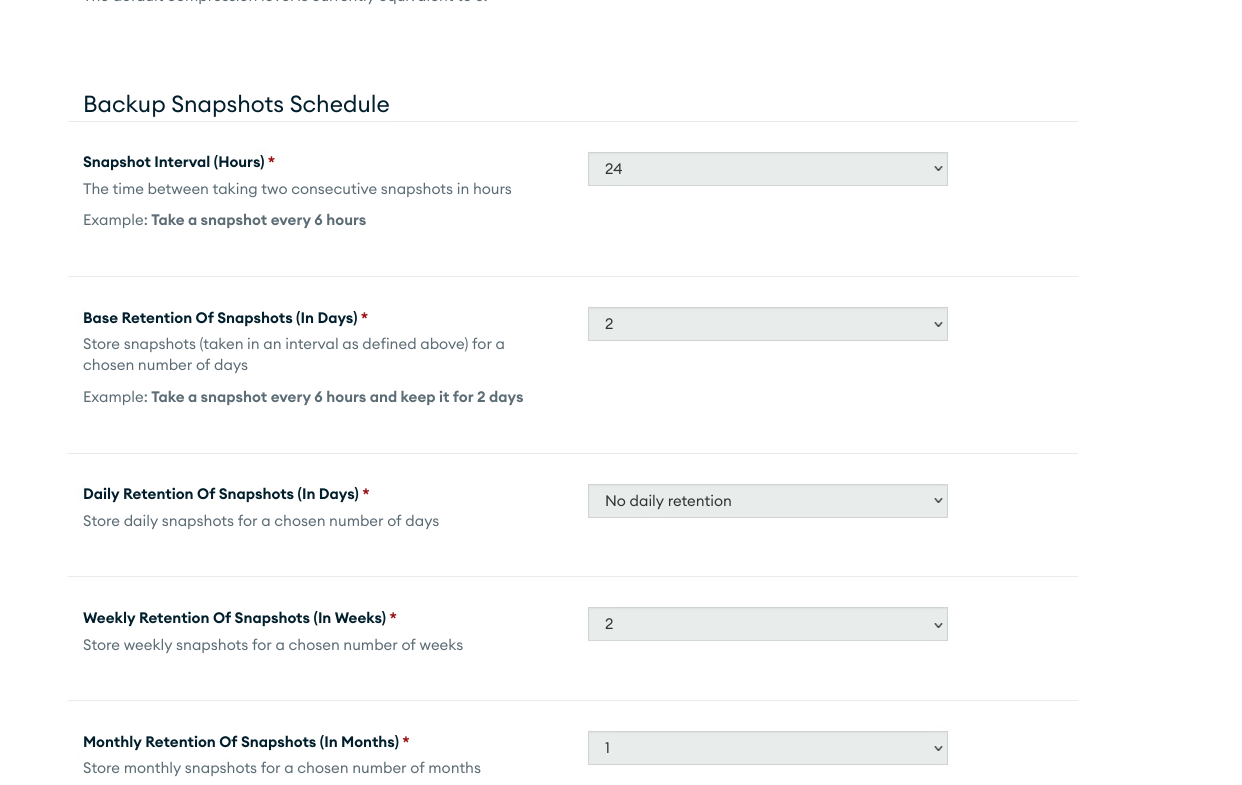Click the 'Weekly Retention Of Snapshots (In Weeks)' label
The image size is (1242, 785).
click(x=234, y=618)
